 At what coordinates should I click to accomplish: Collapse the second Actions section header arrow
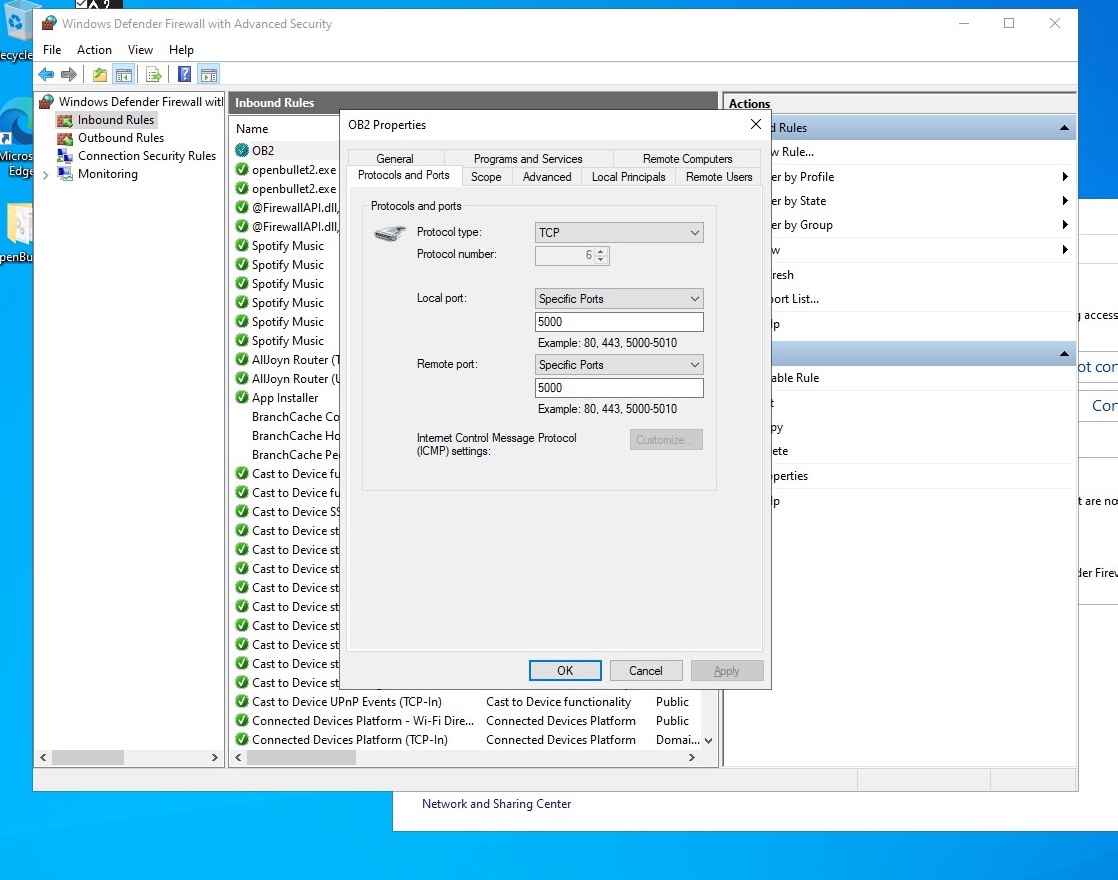[x=1064, y=354]
